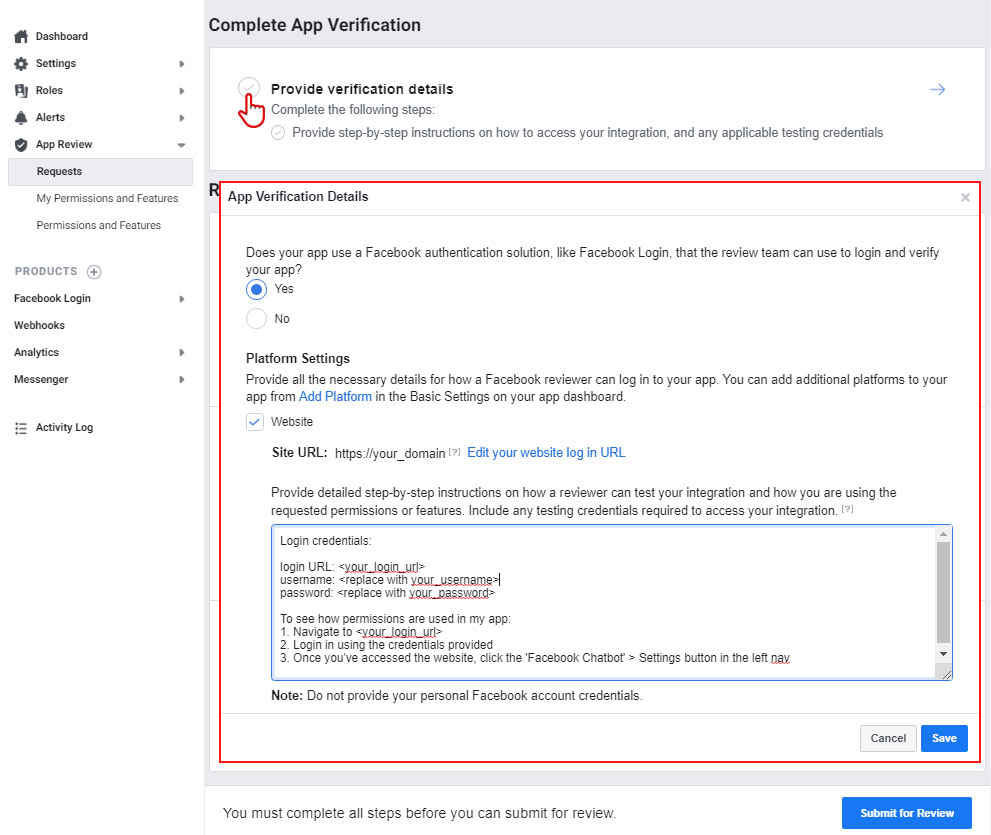Click the https://your_domain site URL text
Screen dimensions: 991x835
click(390, 453)
